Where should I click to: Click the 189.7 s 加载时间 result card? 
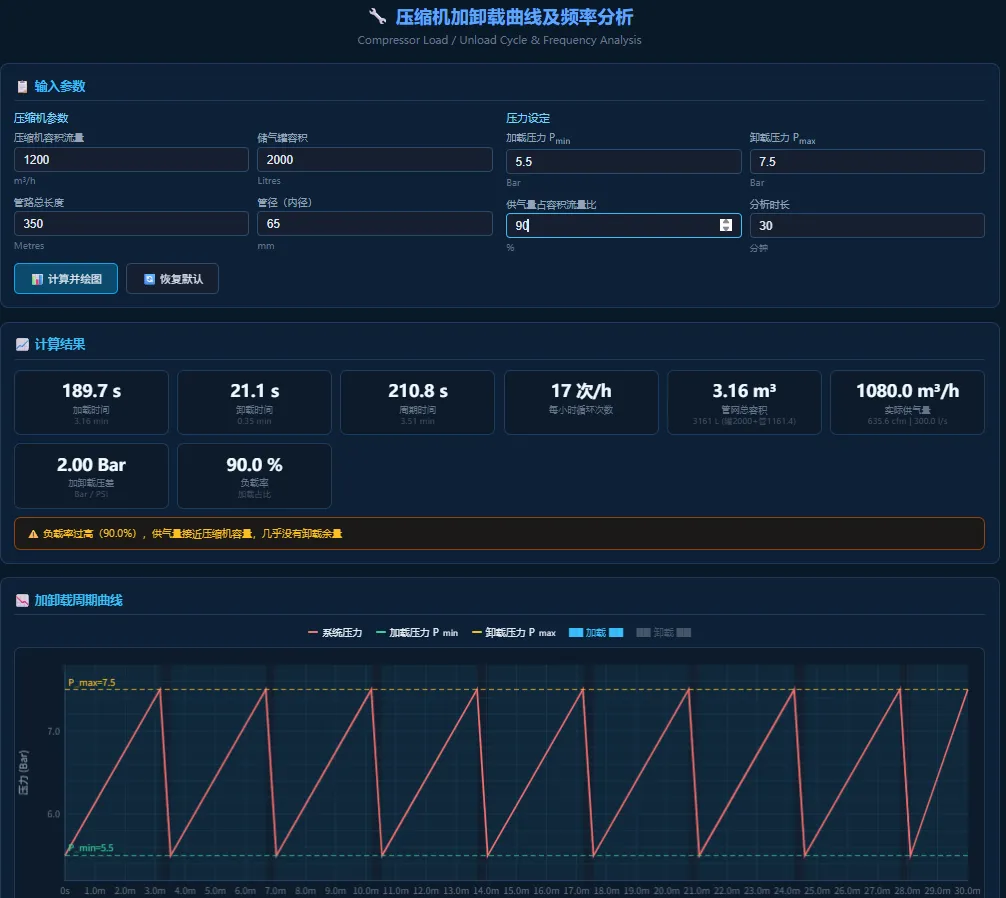click(91, 402)
